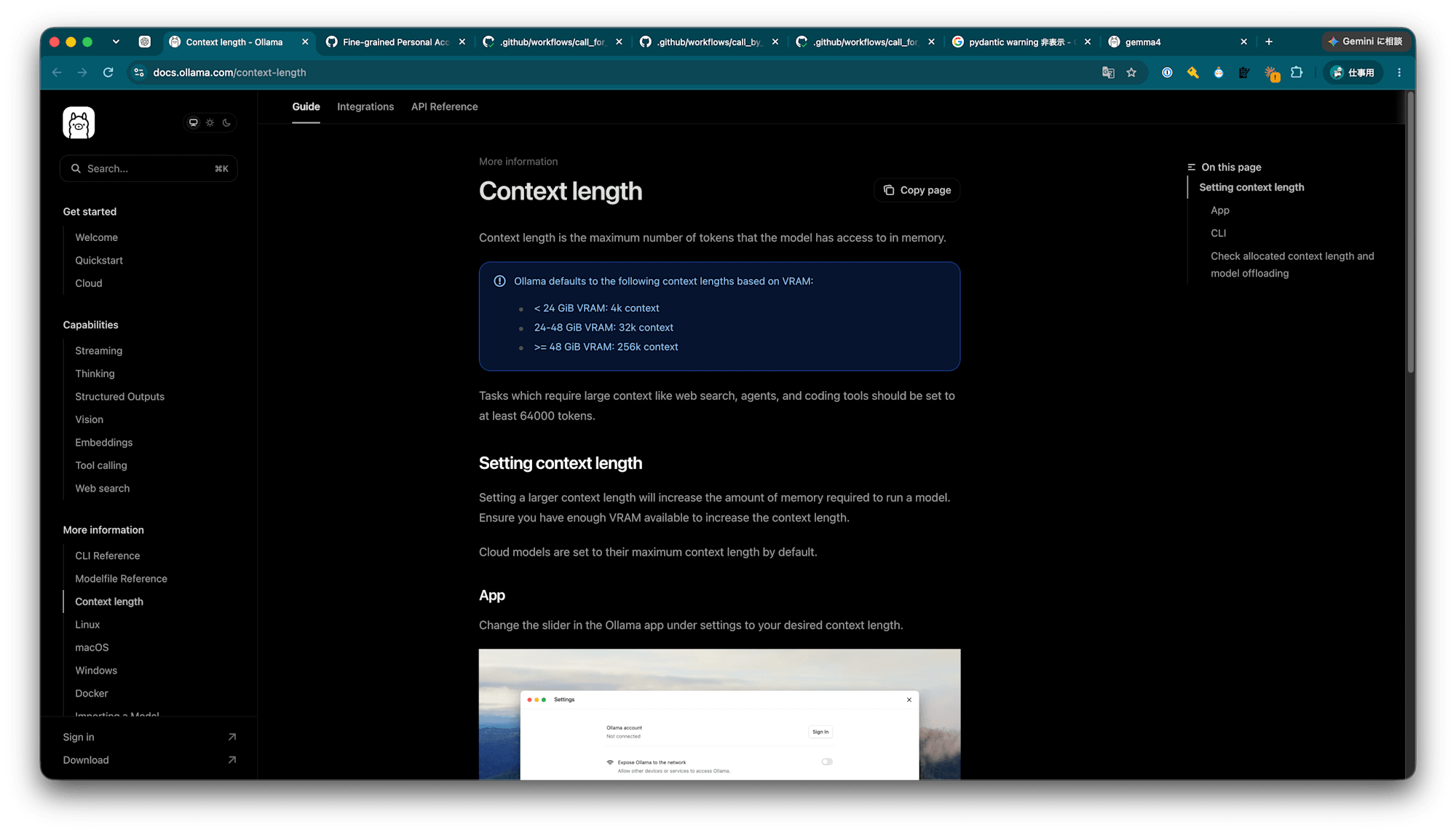Screen dimensions: 1456x833
Task: Reload the current page
Action: (x=108, y=72)
